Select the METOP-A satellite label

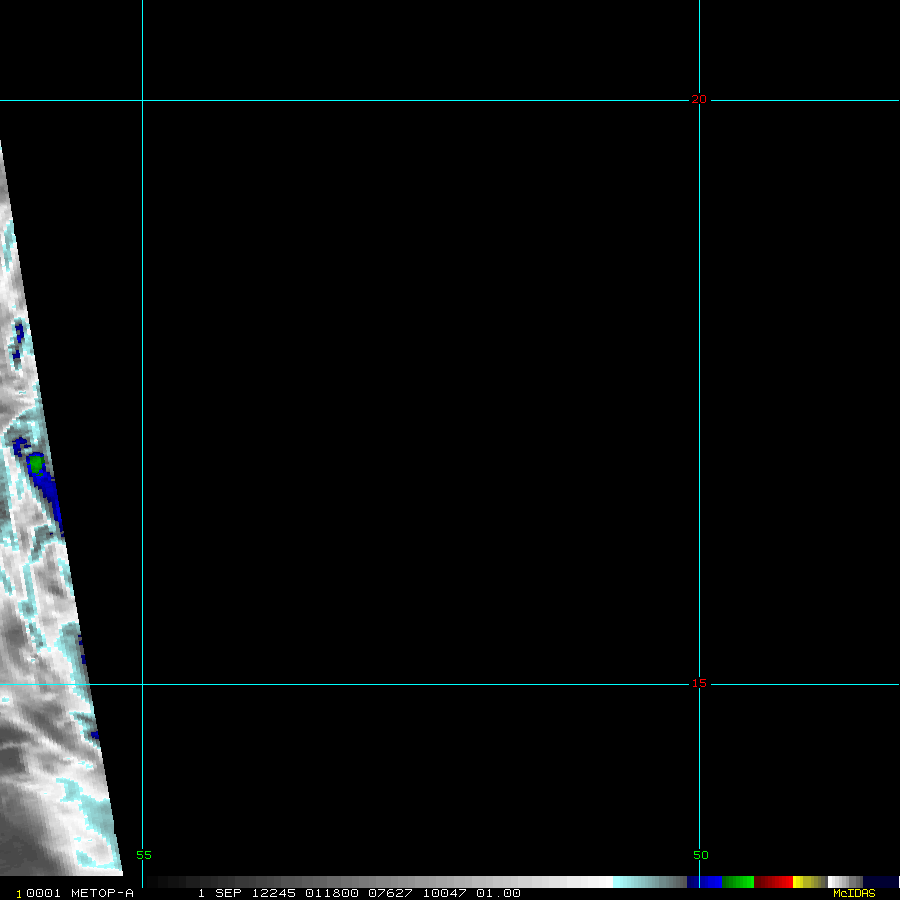click(x=102, y=893)
